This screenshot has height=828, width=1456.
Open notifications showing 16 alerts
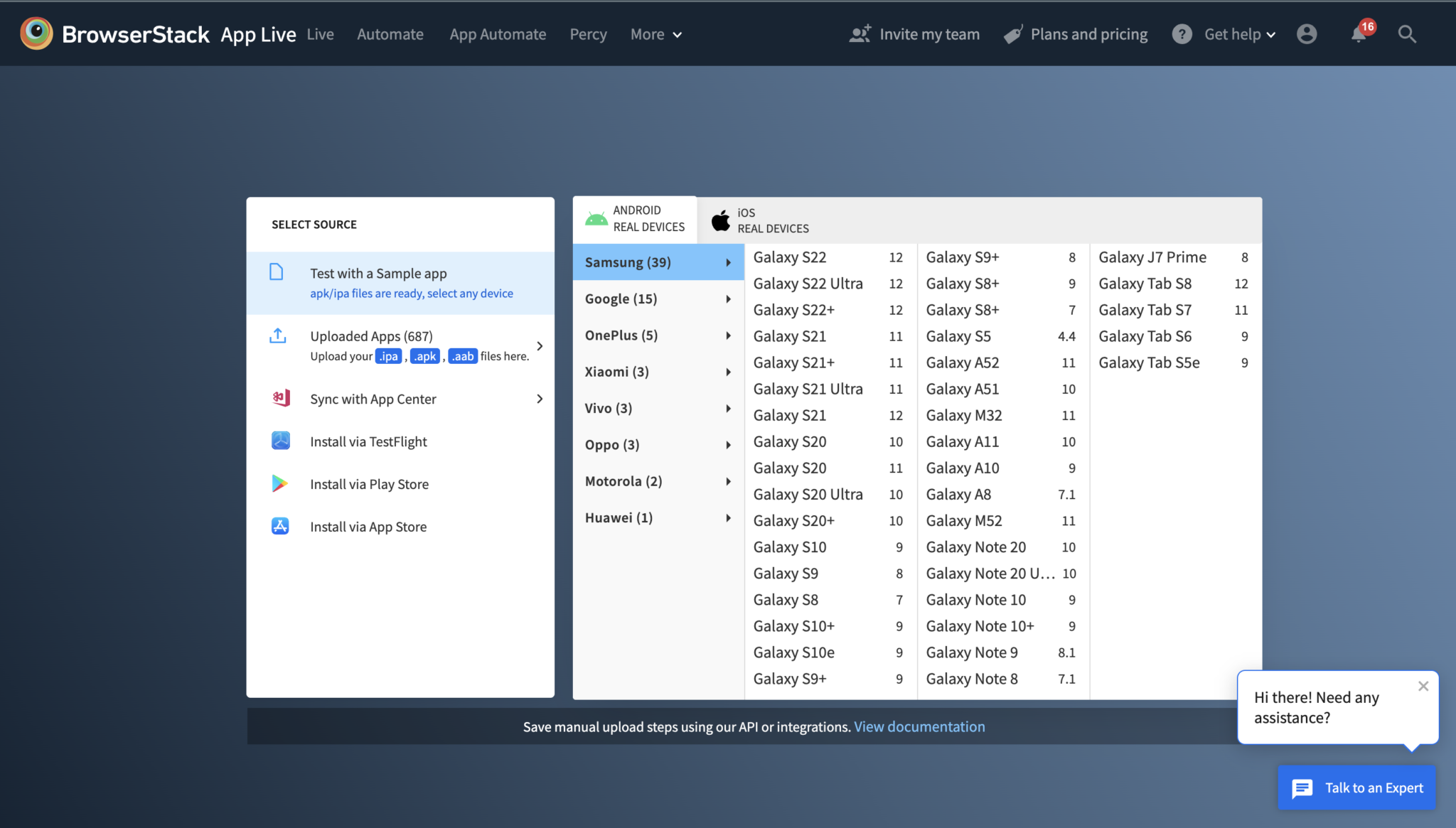1359,33
